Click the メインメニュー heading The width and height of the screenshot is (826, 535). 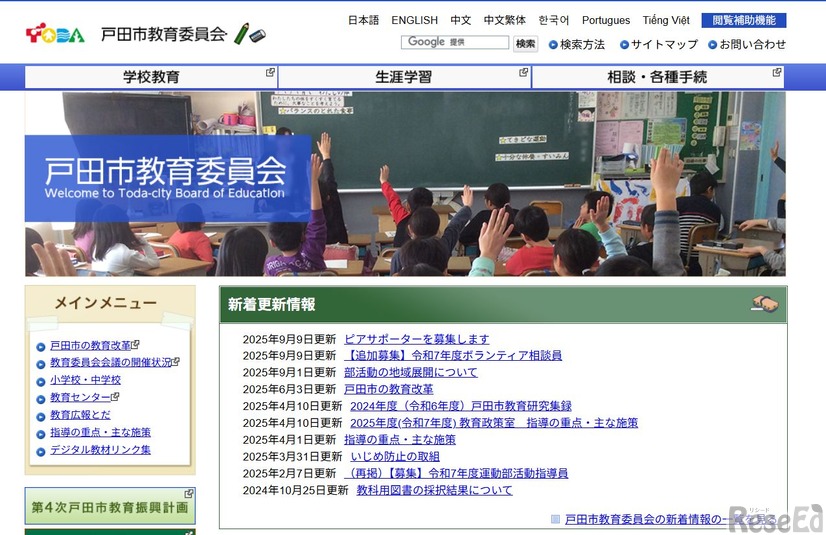pos(106,303)
